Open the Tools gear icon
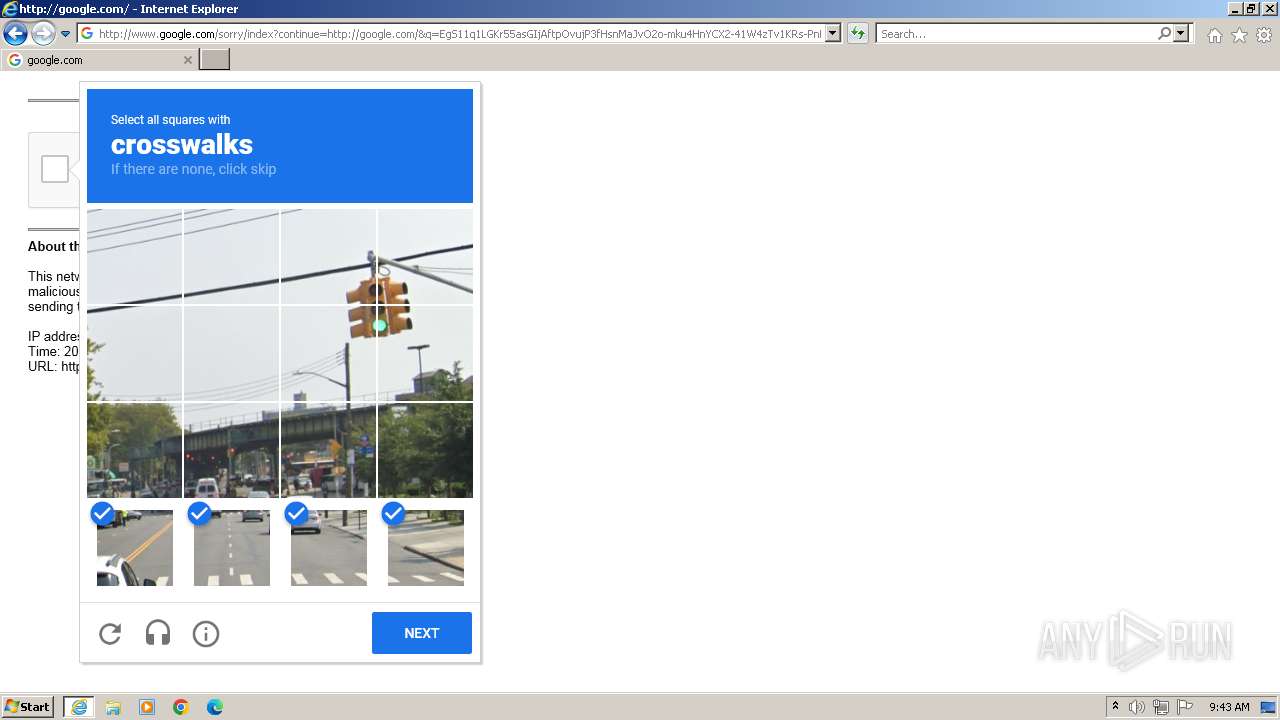 [x=1264, y=35]
